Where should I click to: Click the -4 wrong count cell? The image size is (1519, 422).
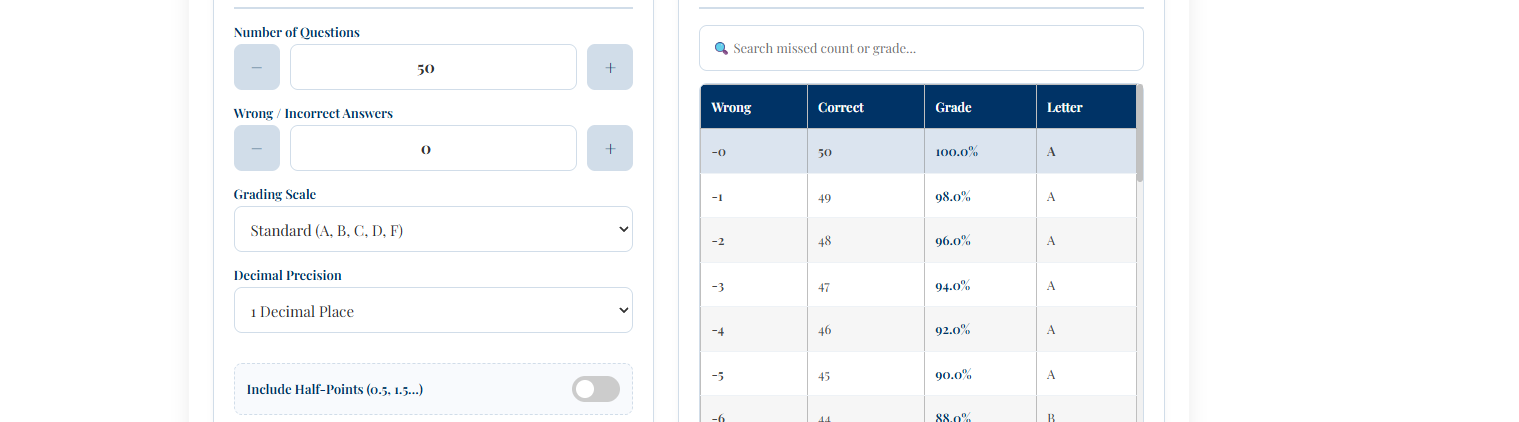[x=754, y=330]
